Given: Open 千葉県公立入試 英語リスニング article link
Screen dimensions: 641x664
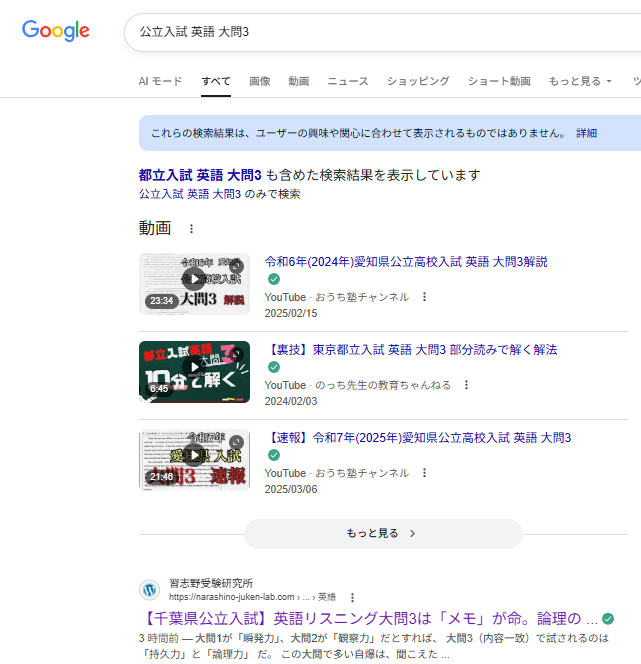Looking at the screenshot, I should pos(368,618).
